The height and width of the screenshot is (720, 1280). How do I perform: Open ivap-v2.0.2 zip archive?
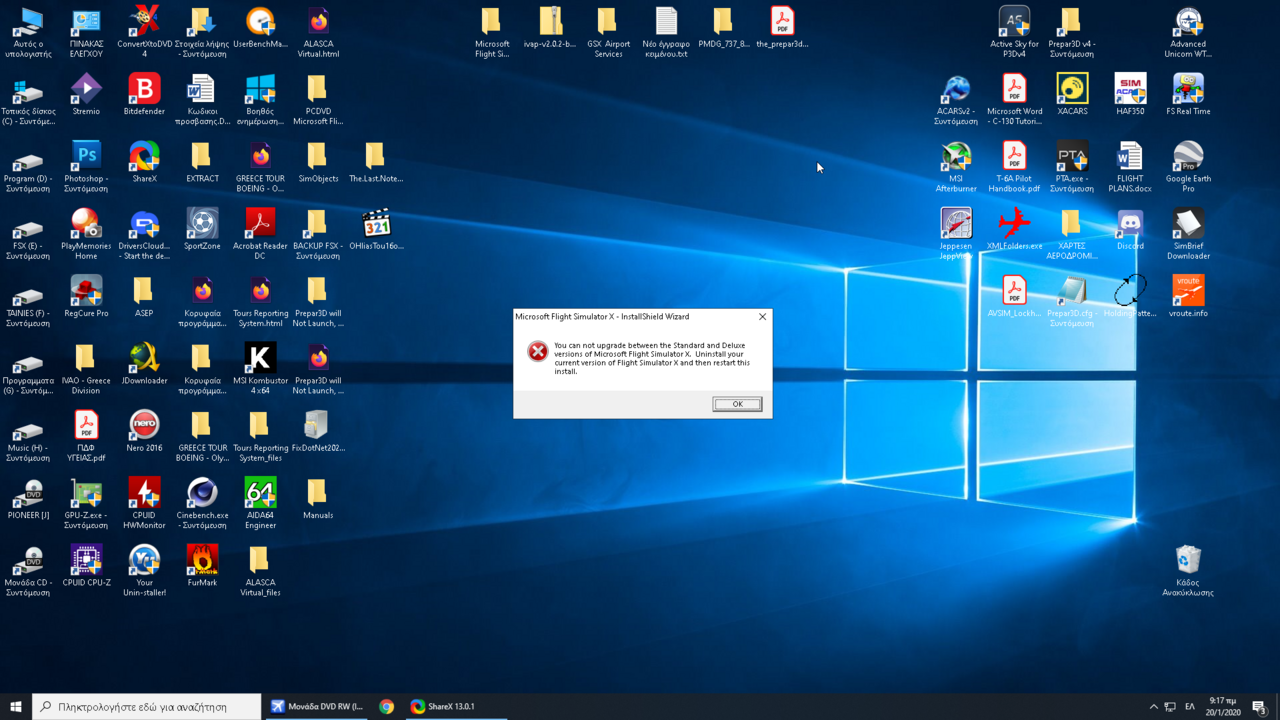[550, 26]
